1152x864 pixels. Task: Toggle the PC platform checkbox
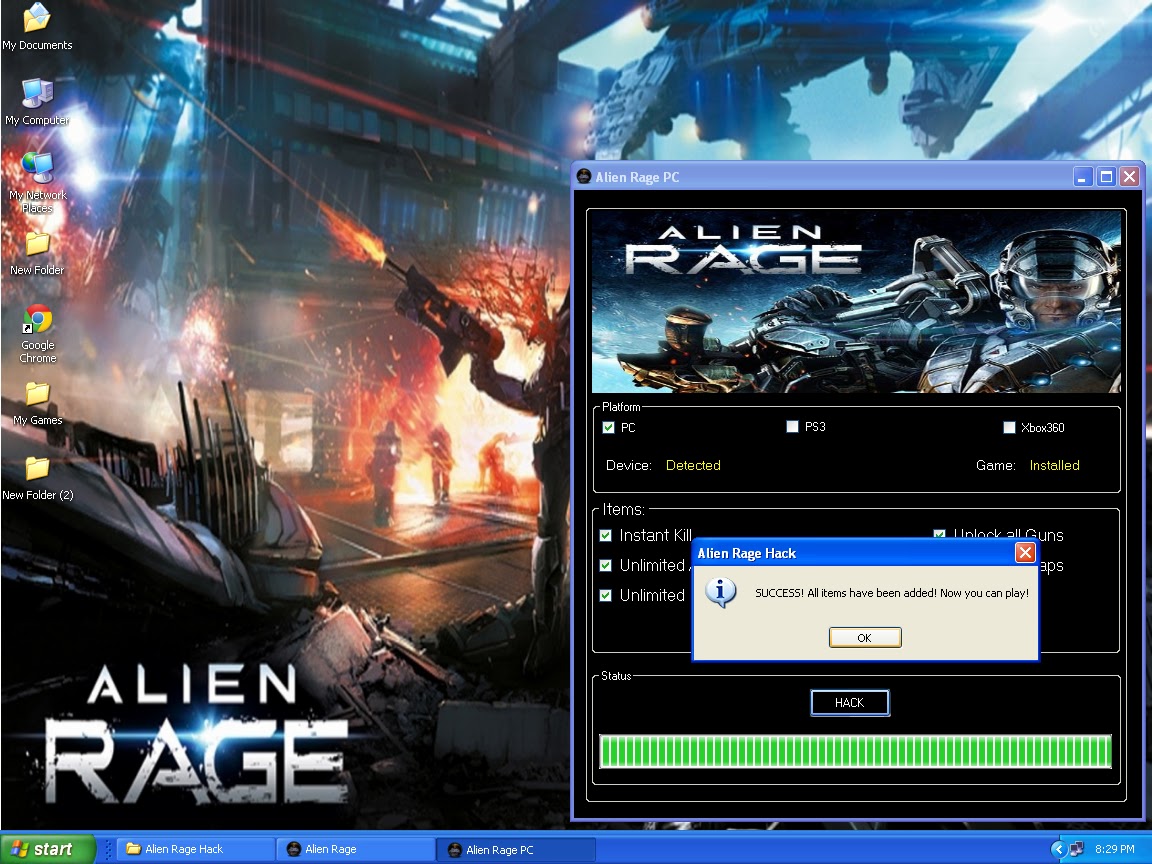[608, 428]
